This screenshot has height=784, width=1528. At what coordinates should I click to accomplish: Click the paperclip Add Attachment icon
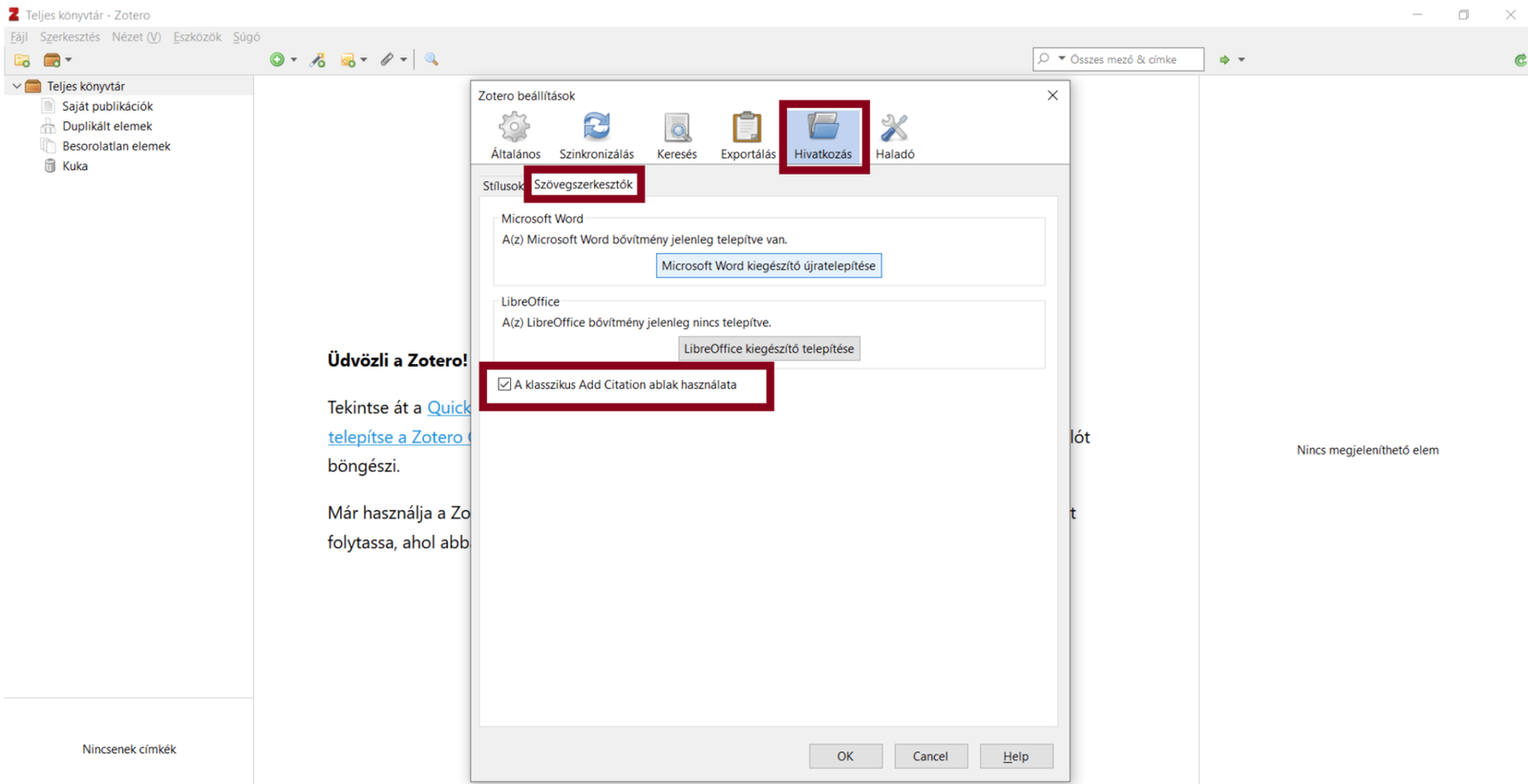(387, 60)
